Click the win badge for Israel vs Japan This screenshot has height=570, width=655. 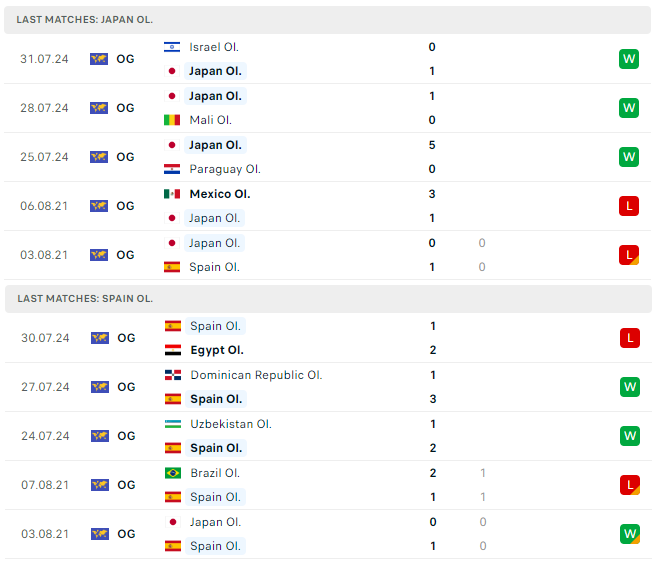628,59
